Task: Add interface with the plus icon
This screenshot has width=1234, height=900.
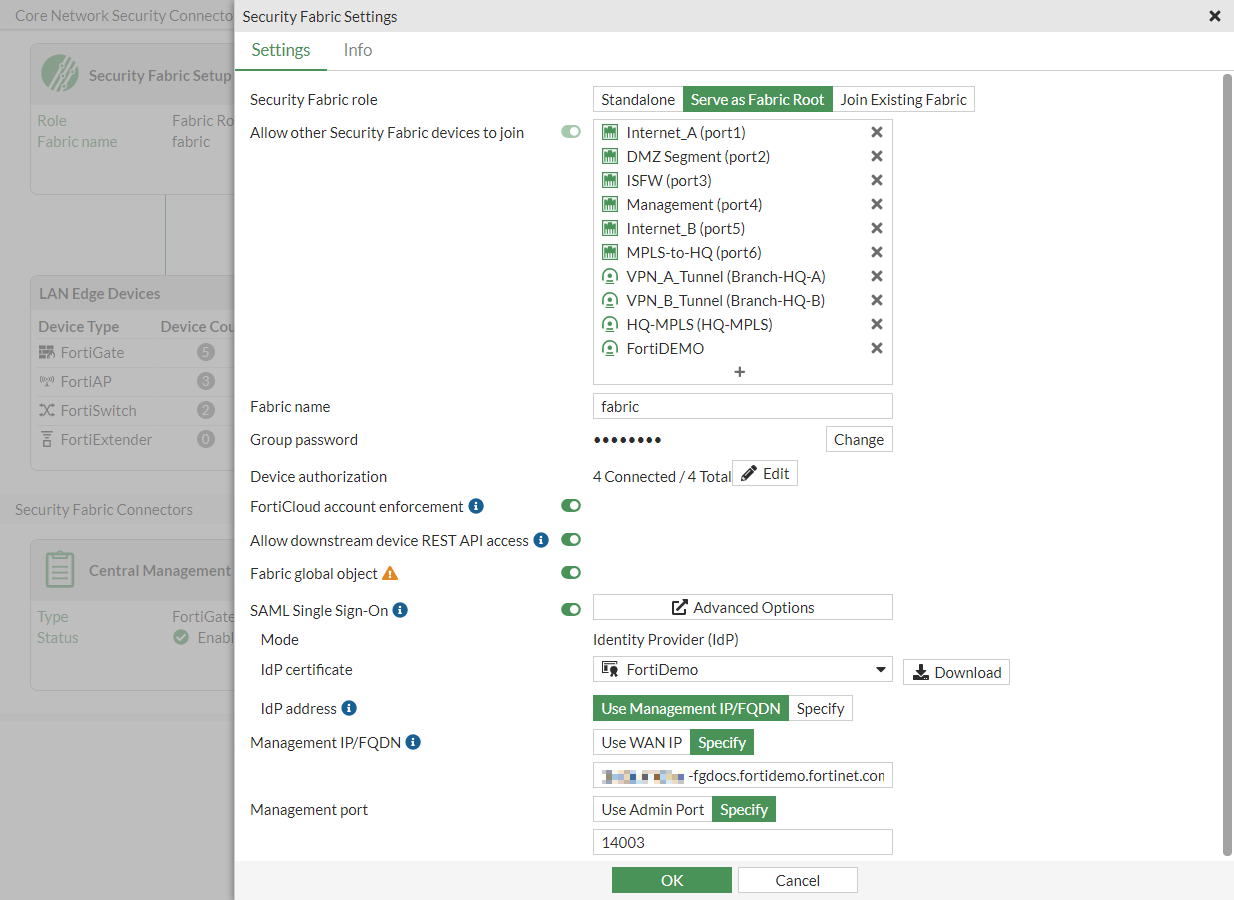Action: pyautogui.click(x=740, y=372)
